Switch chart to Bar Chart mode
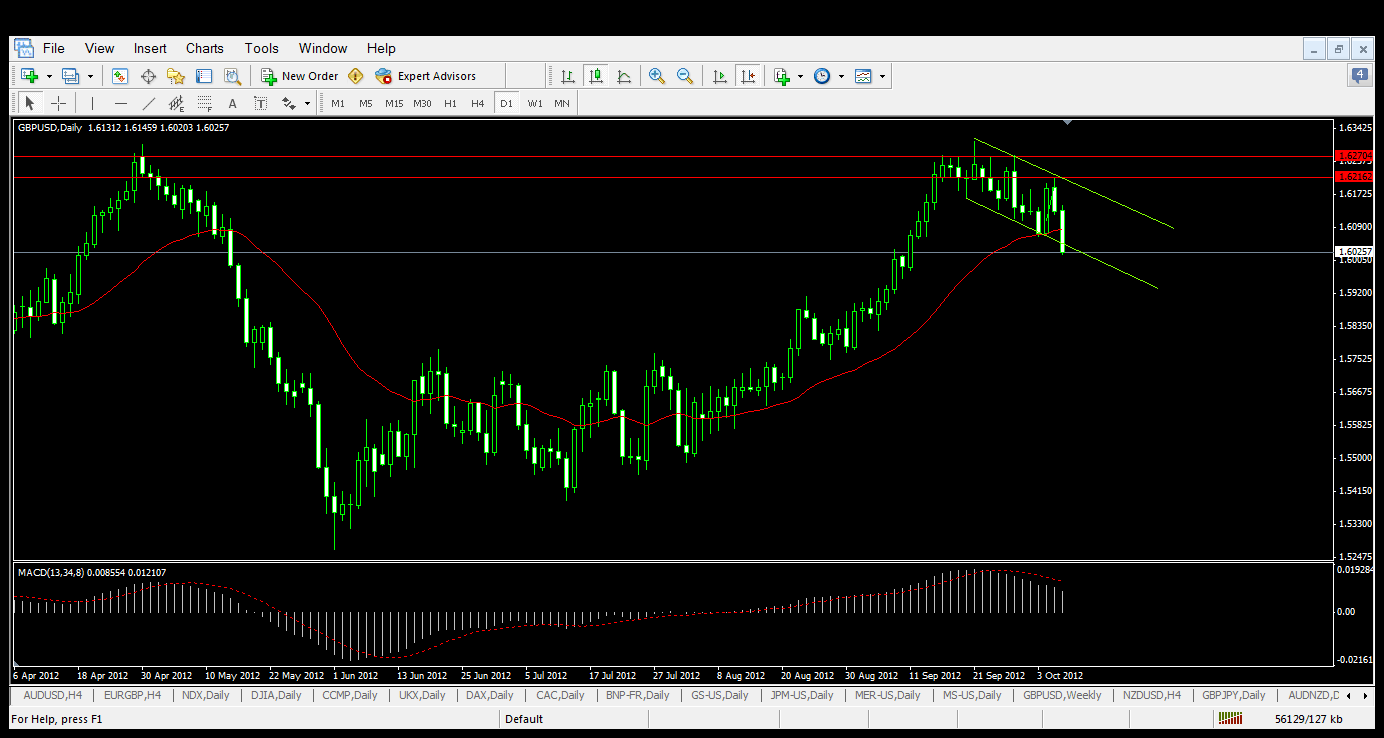The width and height of the screenshot is (1384, 738). pos(568,76)
